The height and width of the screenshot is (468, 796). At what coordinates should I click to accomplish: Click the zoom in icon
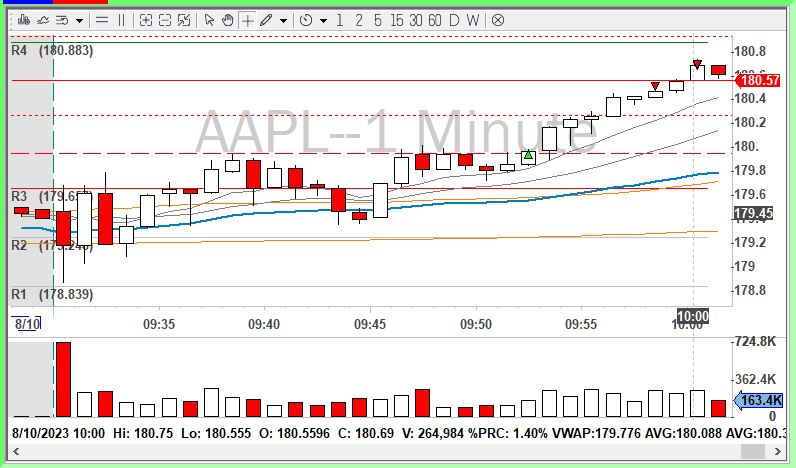click(146, 20)
